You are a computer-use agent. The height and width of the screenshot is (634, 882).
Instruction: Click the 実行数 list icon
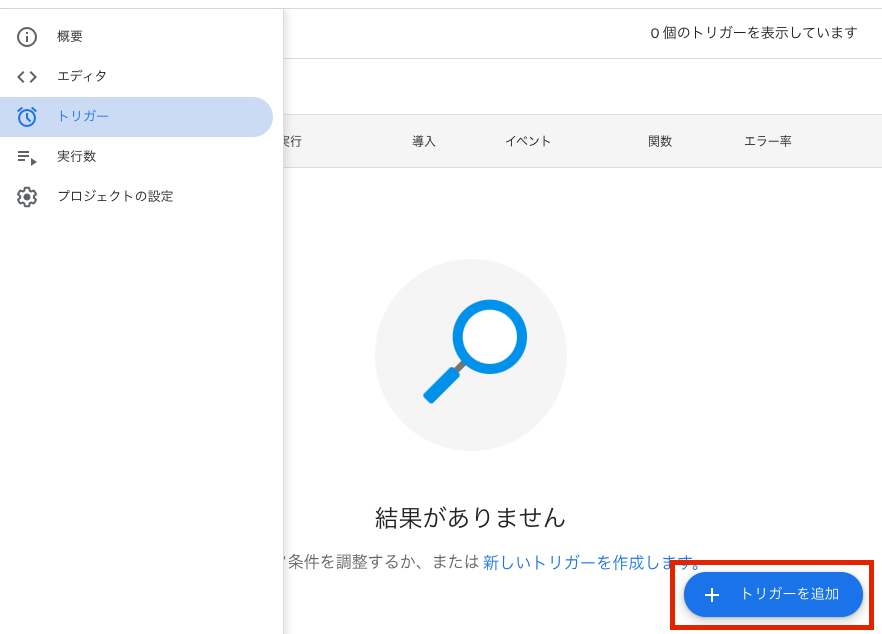[26, 156]
